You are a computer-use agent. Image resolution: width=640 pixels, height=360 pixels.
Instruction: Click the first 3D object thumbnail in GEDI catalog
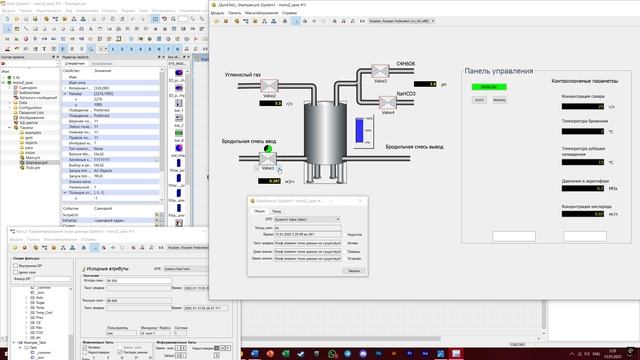coord(179,73)
